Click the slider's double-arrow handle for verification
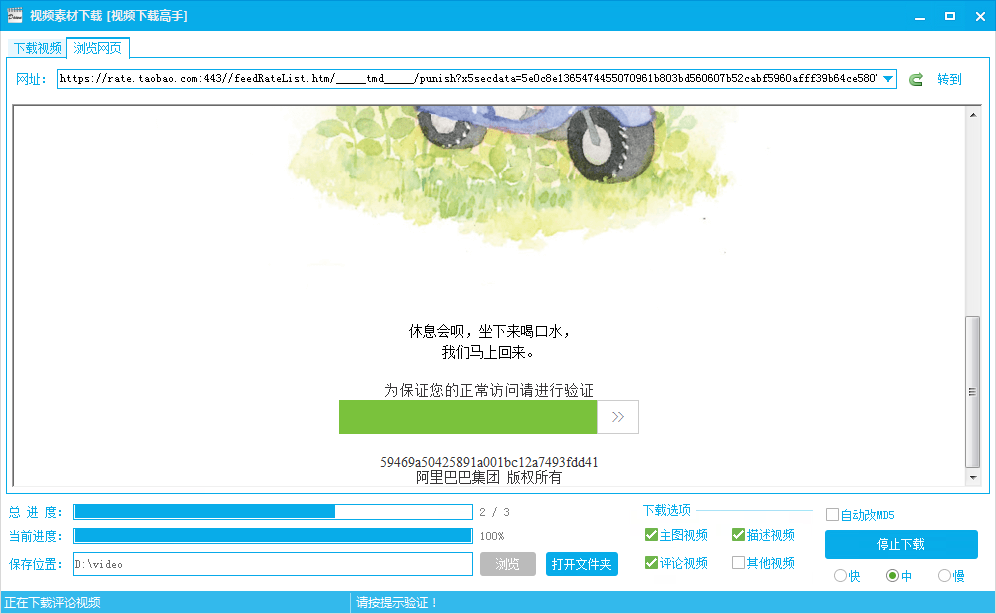The image size is (996, 614). [618, 417]
